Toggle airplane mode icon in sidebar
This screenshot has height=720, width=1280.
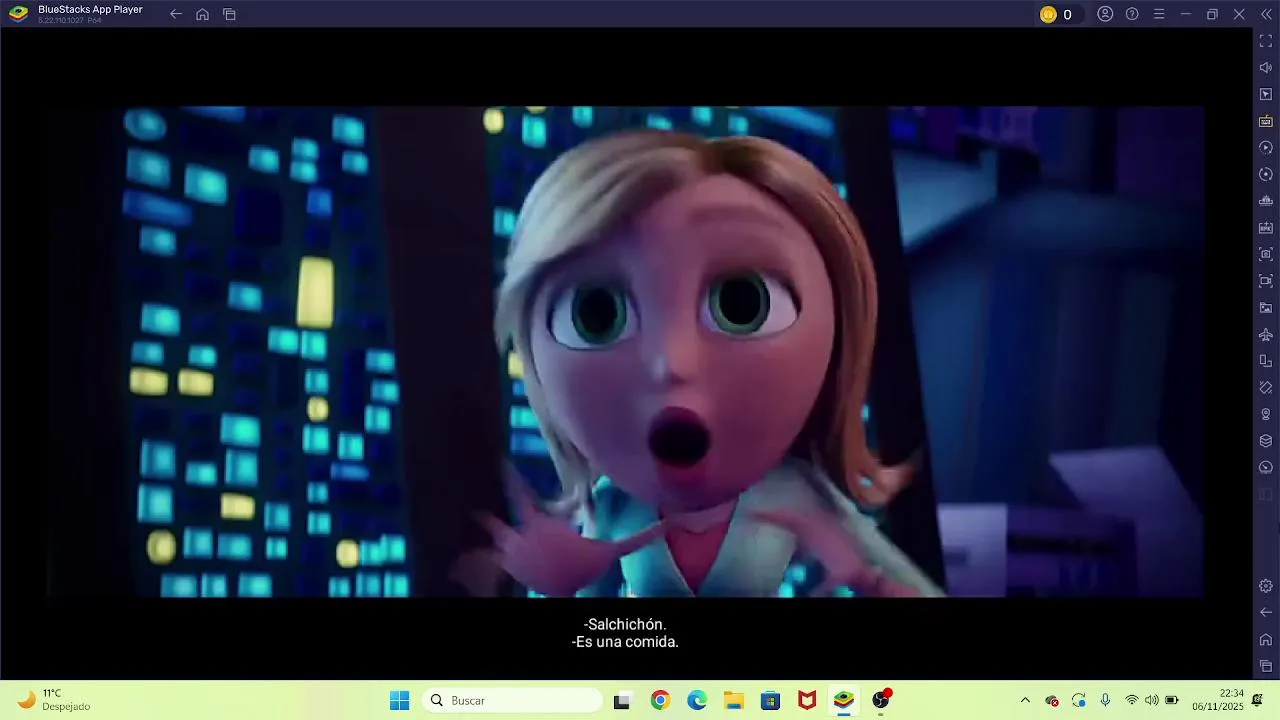pyautogui.click(x=1266, y=334)
